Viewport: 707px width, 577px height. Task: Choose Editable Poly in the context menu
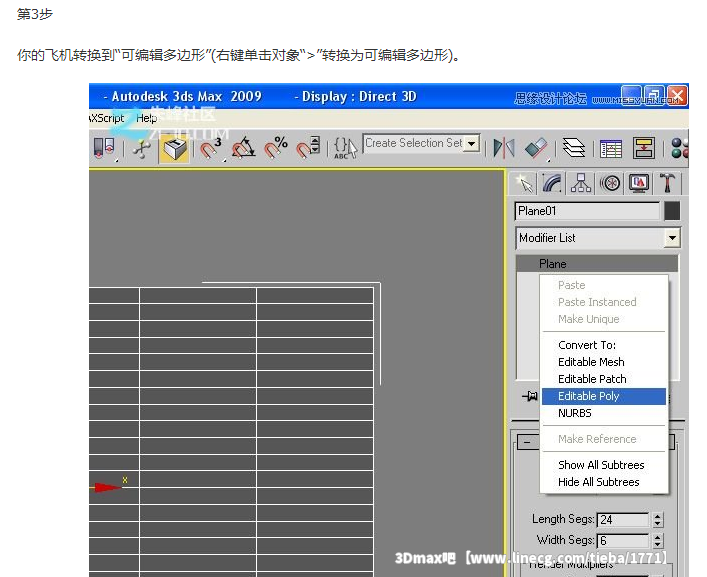click(604, 396)
